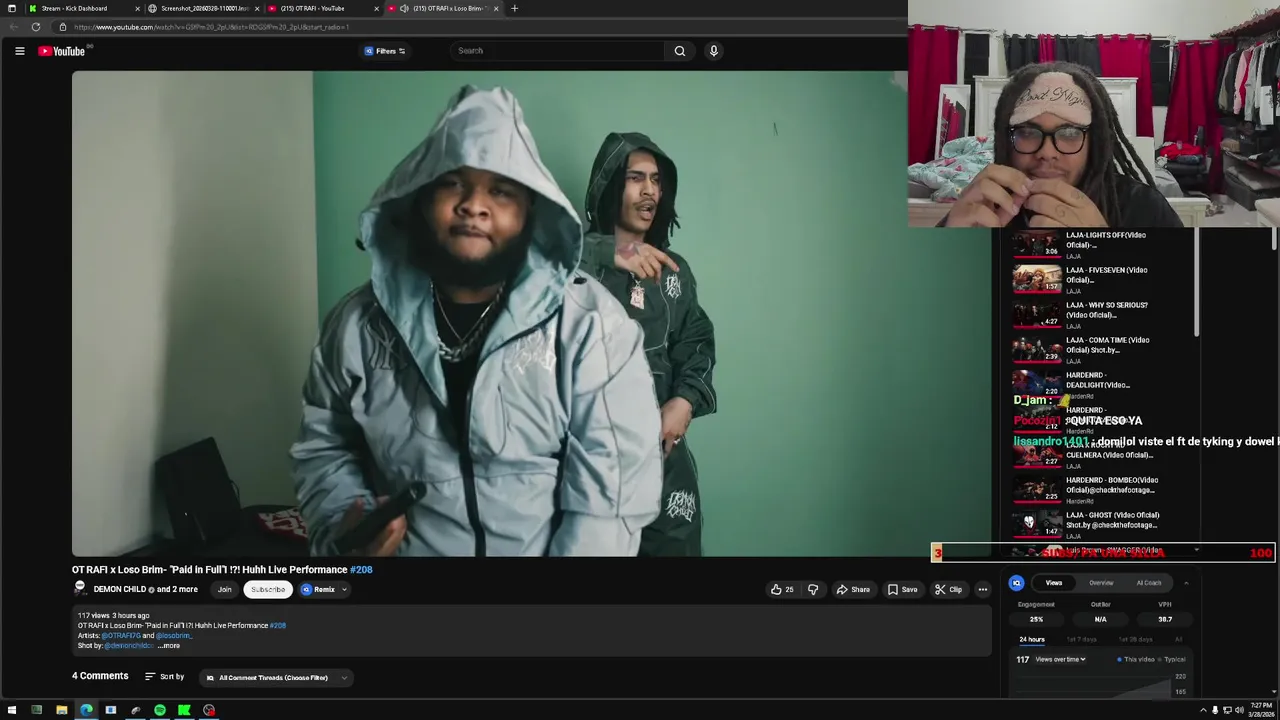Click the blue stats extension logo icon
This screenshot has height=720, width=1280.
1017,583
